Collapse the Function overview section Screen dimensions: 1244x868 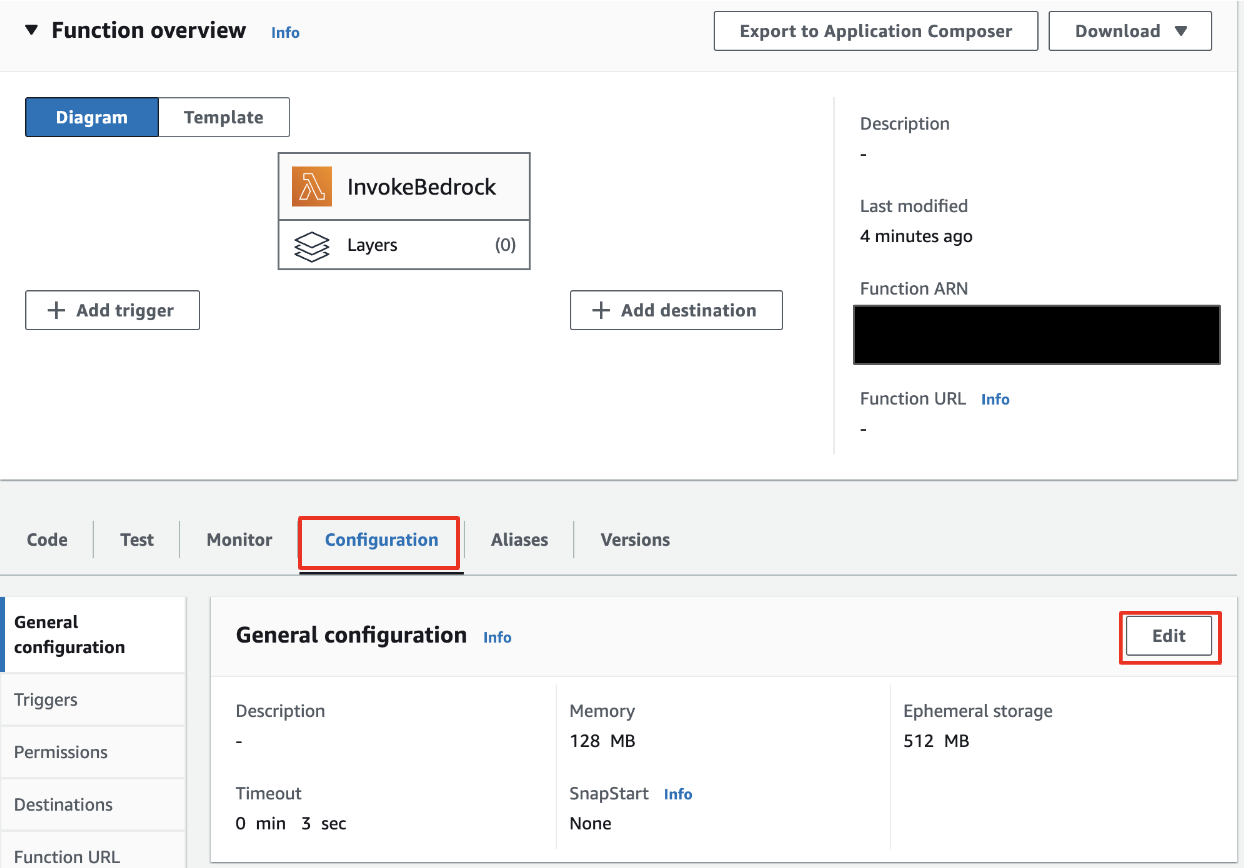pyautogui.click(x=31, y=30)
